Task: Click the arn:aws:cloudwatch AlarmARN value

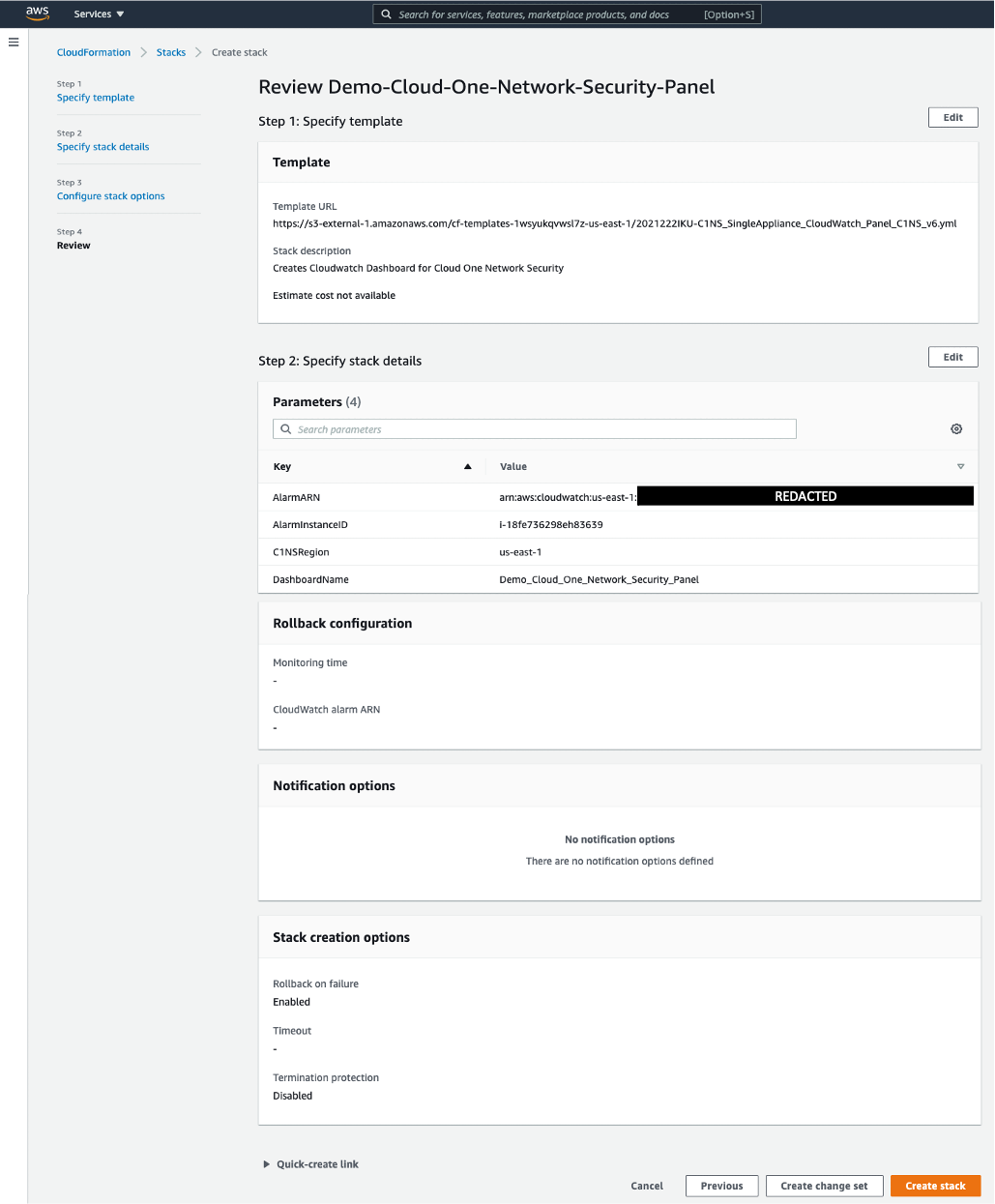Action: 568,497
